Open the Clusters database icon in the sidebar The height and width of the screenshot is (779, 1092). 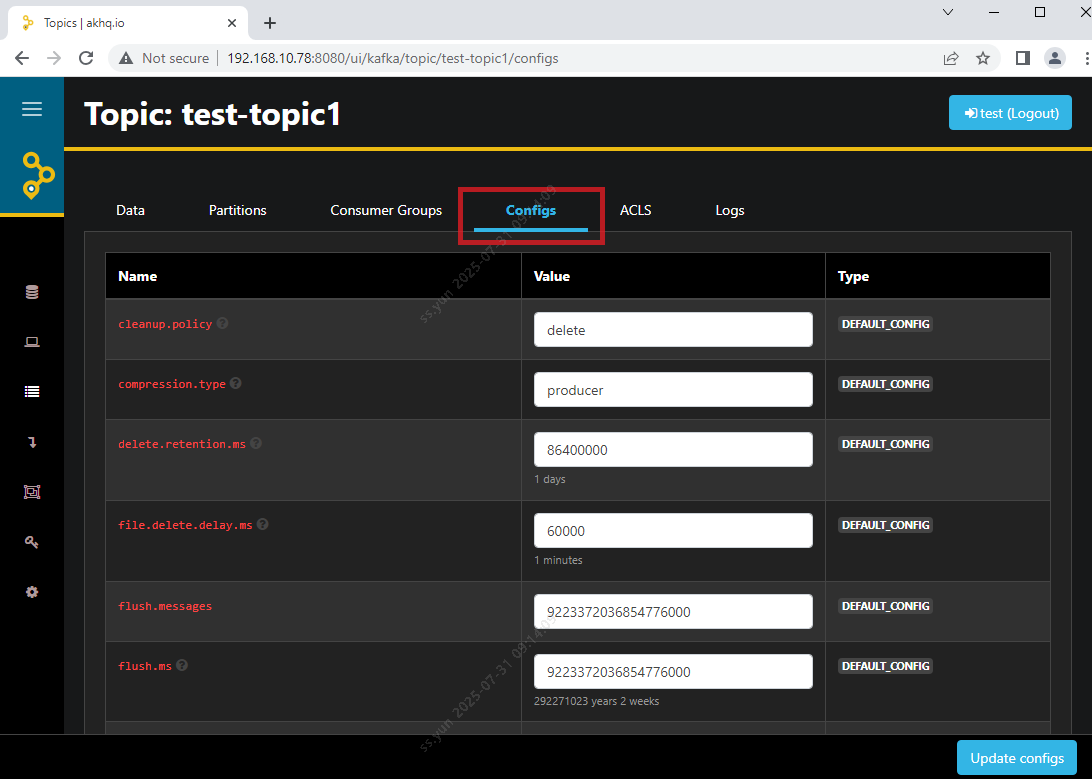click(x=32, y=292)
